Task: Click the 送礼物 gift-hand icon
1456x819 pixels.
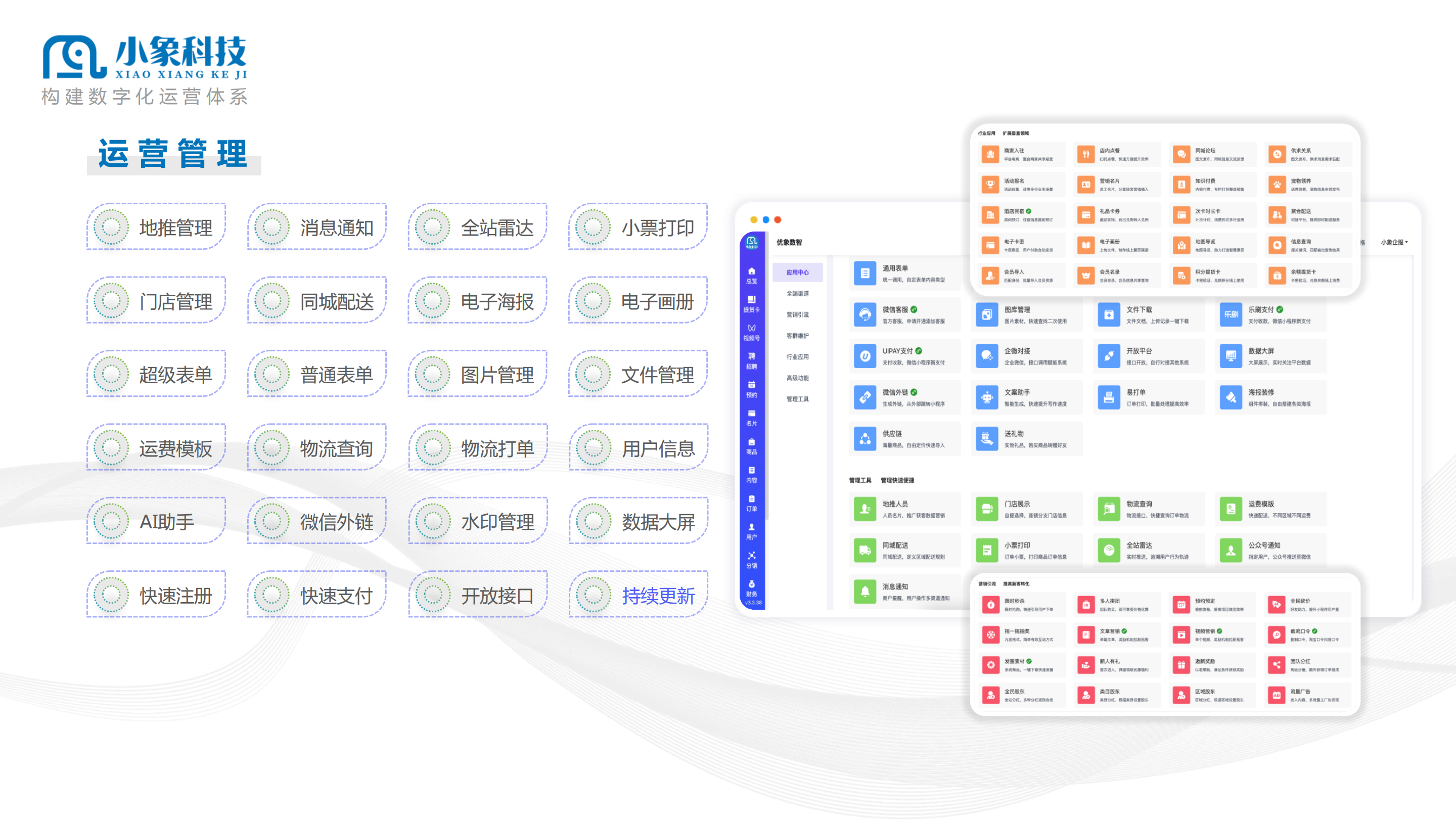Action: pyautogui.click(x=987, y=439)
